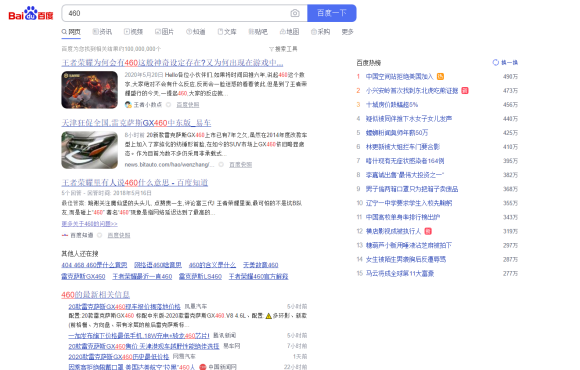Click related search 雷克萨斯LS460
The width and height of the screenshot is (580, 370).
click(200, 276)
